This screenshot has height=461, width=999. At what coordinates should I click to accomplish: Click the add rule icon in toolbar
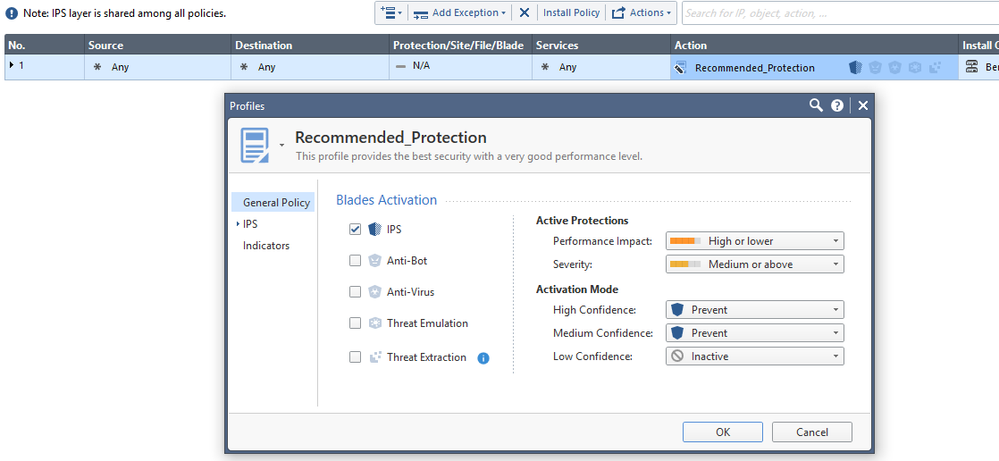pyautogui.click(x=389, y=13)
